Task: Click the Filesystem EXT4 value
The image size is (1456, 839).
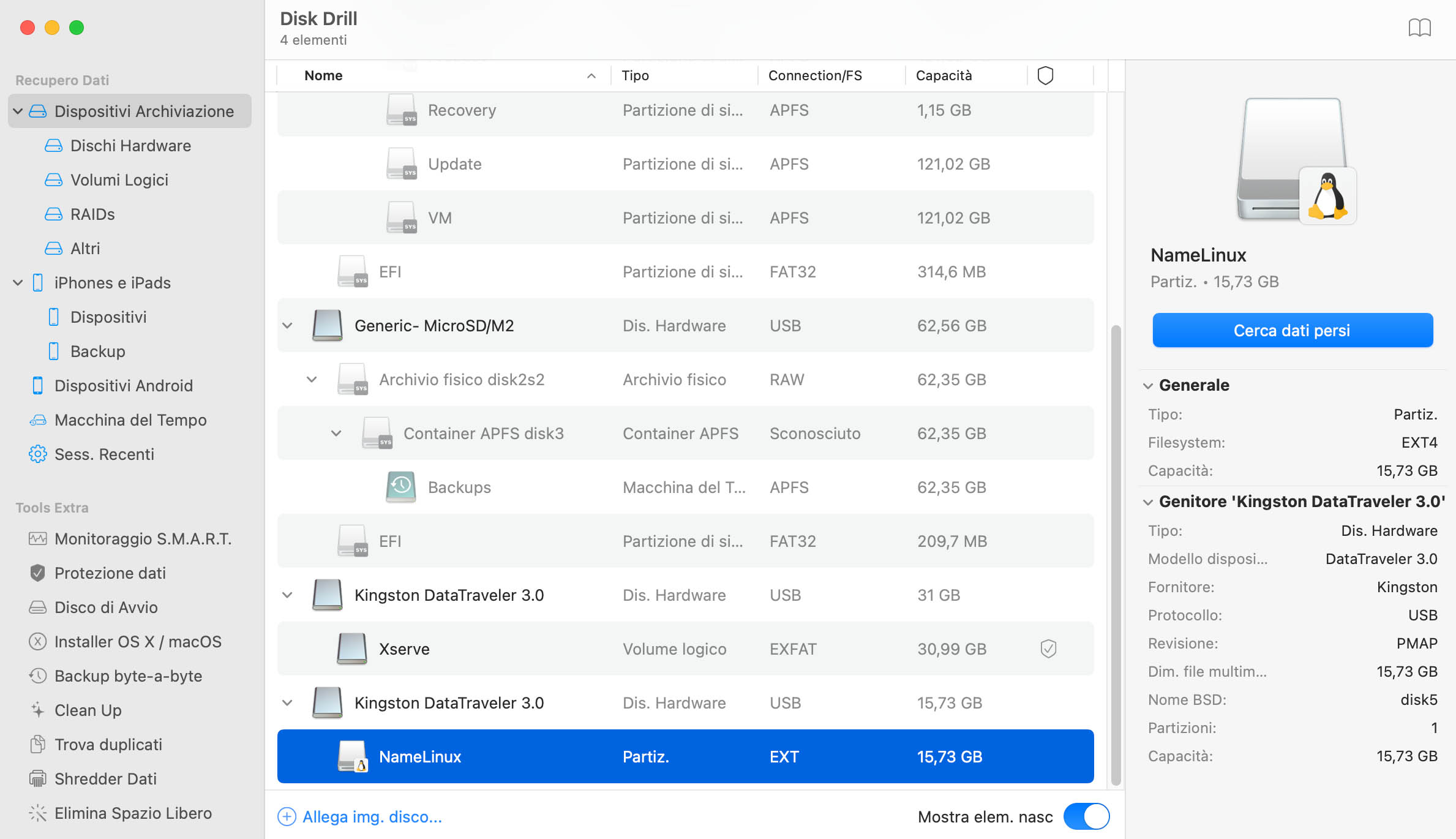Action: (x=1419, y=443)
